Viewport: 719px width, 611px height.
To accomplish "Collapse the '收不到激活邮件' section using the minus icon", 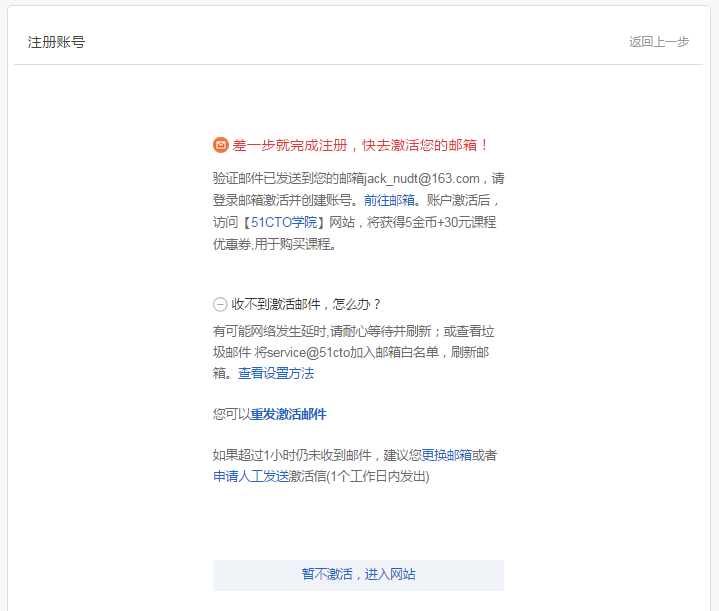I will pos(220,304).
